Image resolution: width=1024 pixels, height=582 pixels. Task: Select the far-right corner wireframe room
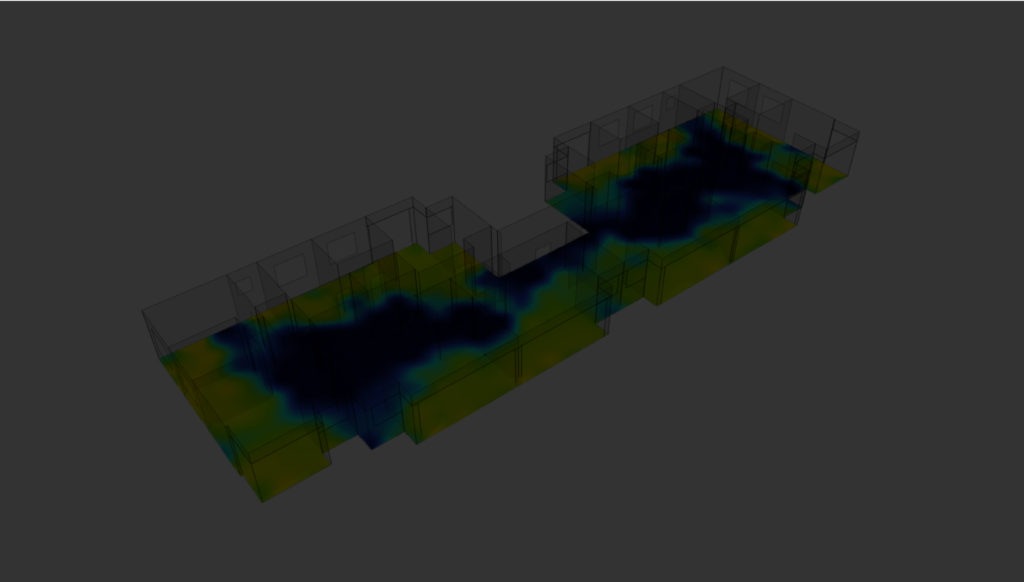coord(835,140)
